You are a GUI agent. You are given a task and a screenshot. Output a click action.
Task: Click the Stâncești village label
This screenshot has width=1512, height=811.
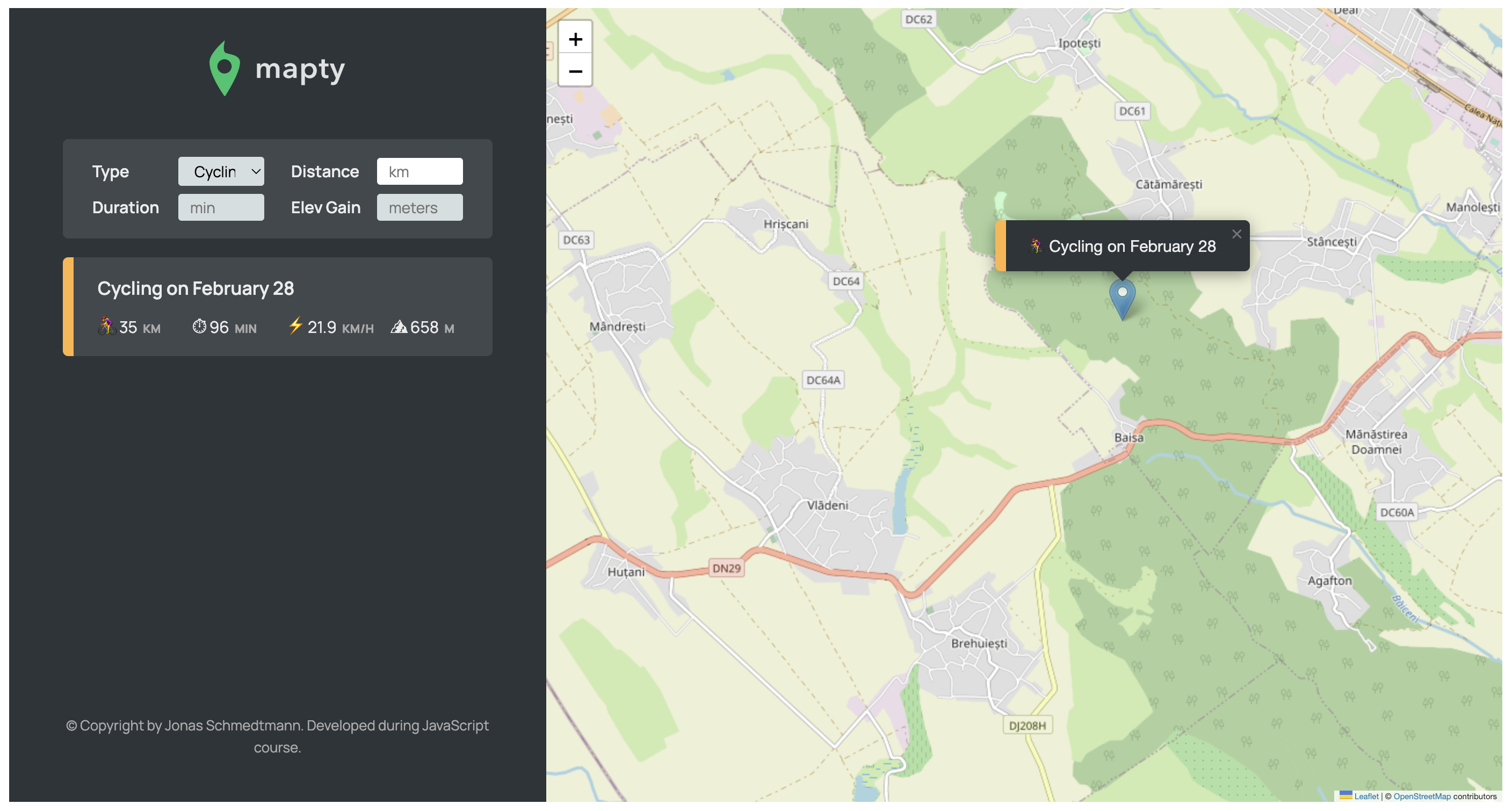point(1331,242)
